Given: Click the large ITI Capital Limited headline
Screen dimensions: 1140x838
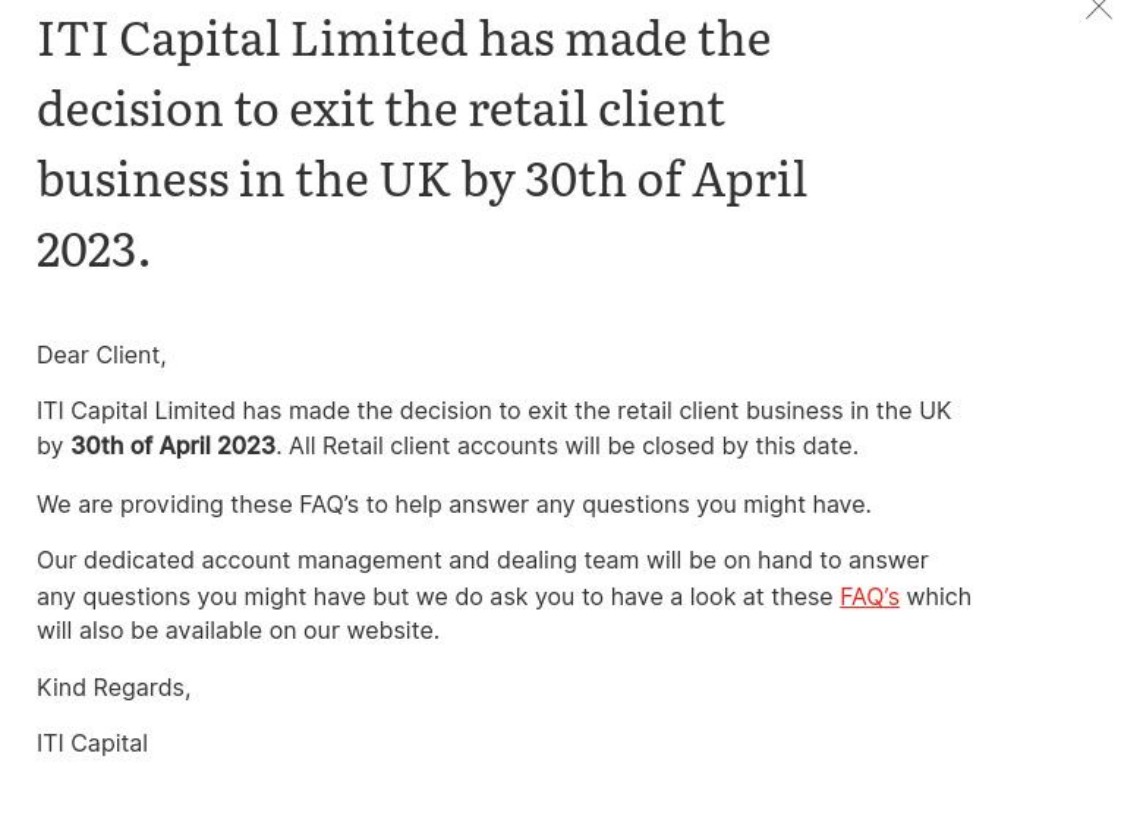Looking at the screenshot, I should tap(422, 144).
